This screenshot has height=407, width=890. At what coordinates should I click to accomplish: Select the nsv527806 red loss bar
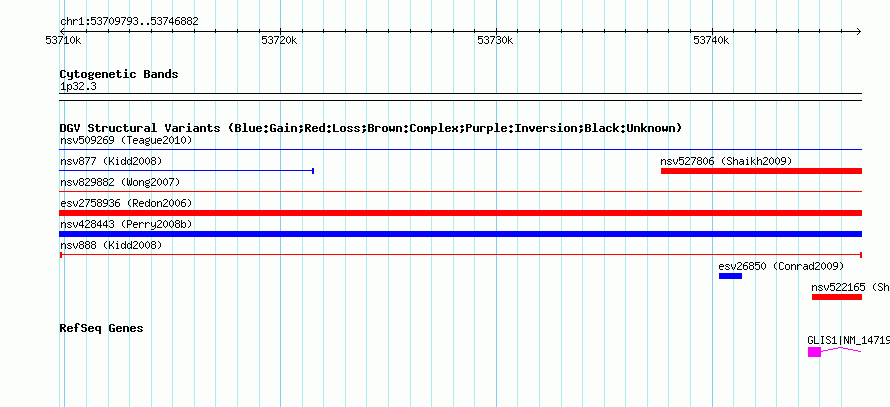(762, 171)
